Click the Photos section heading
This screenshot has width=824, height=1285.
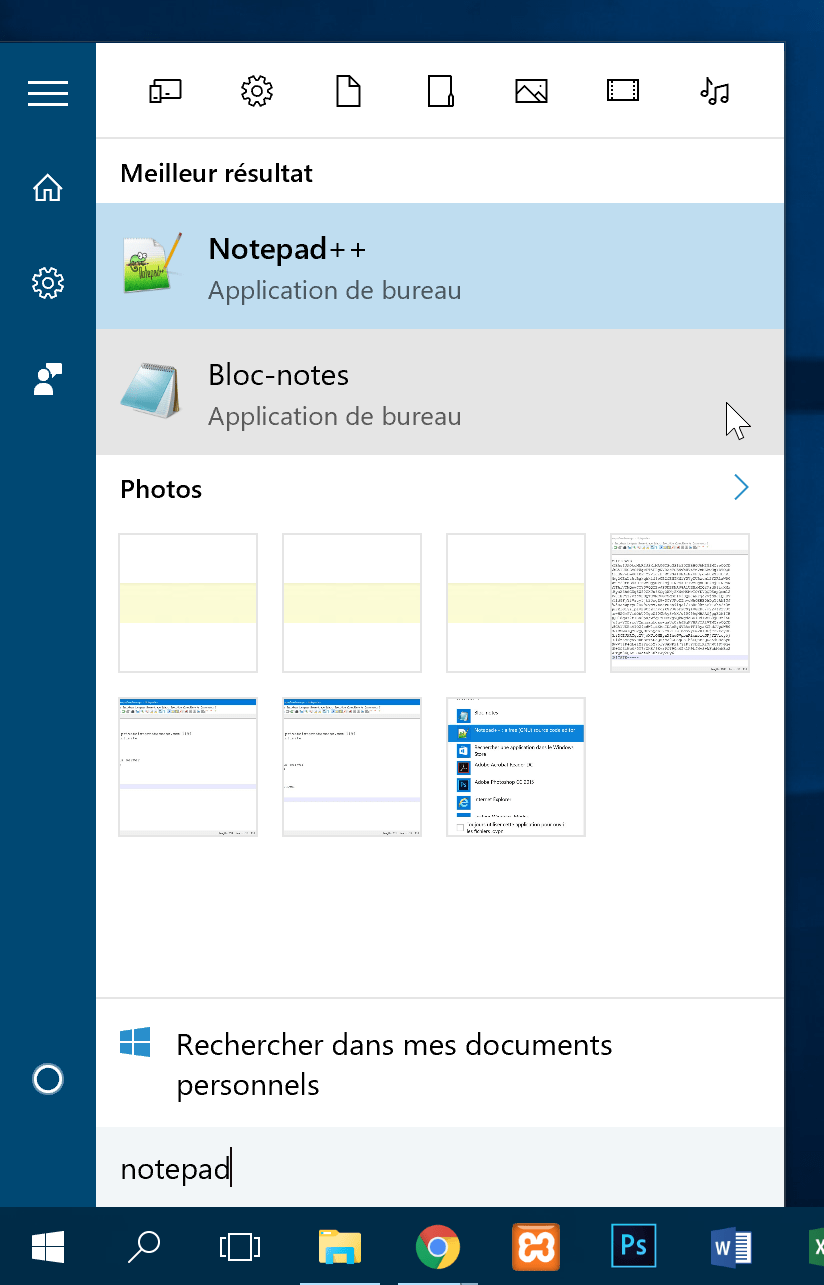click(x=161, y=489)
